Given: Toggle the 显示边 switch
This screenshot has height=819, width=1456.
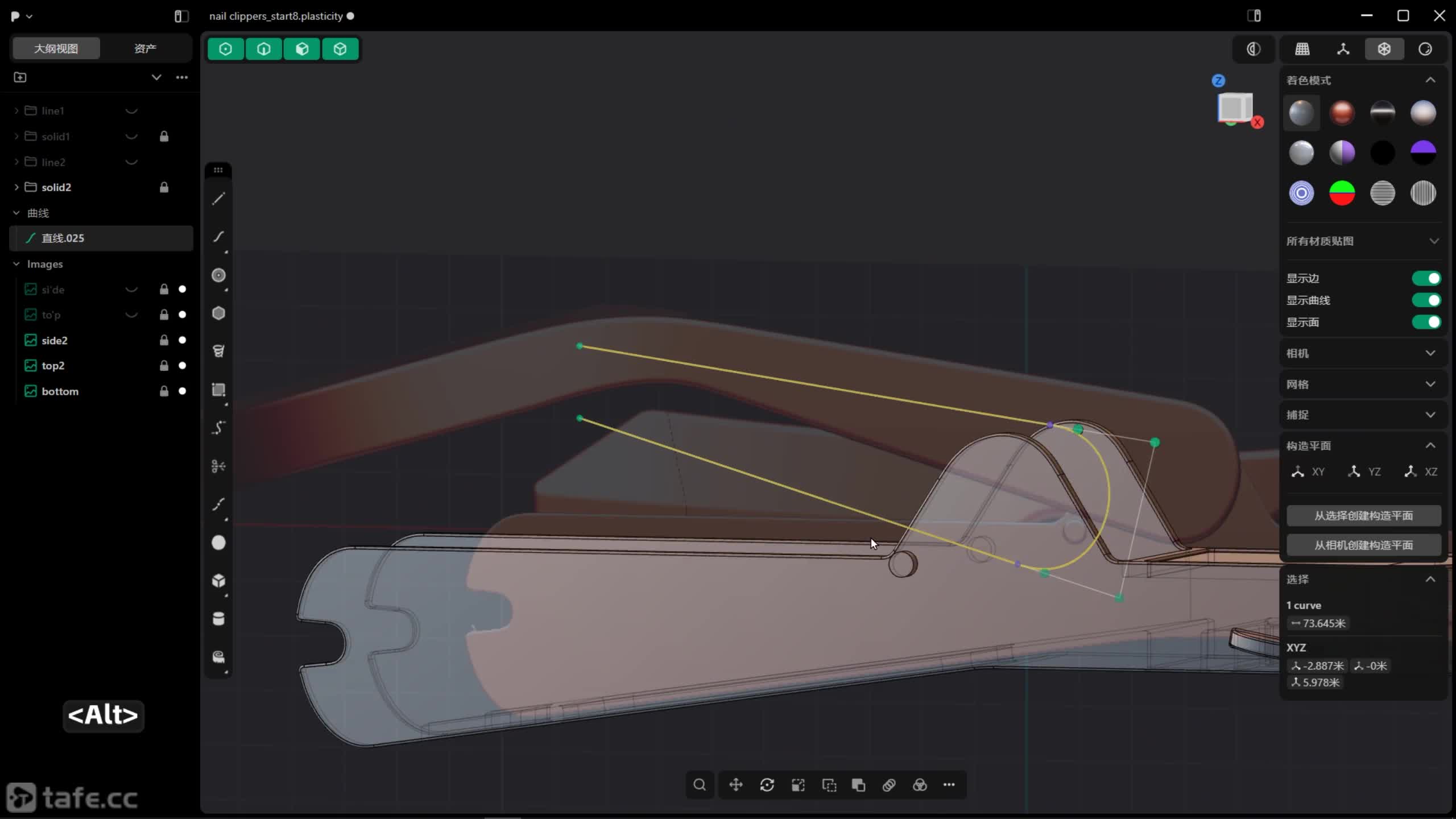Looking at the screenshot, I should point(1426,278).
